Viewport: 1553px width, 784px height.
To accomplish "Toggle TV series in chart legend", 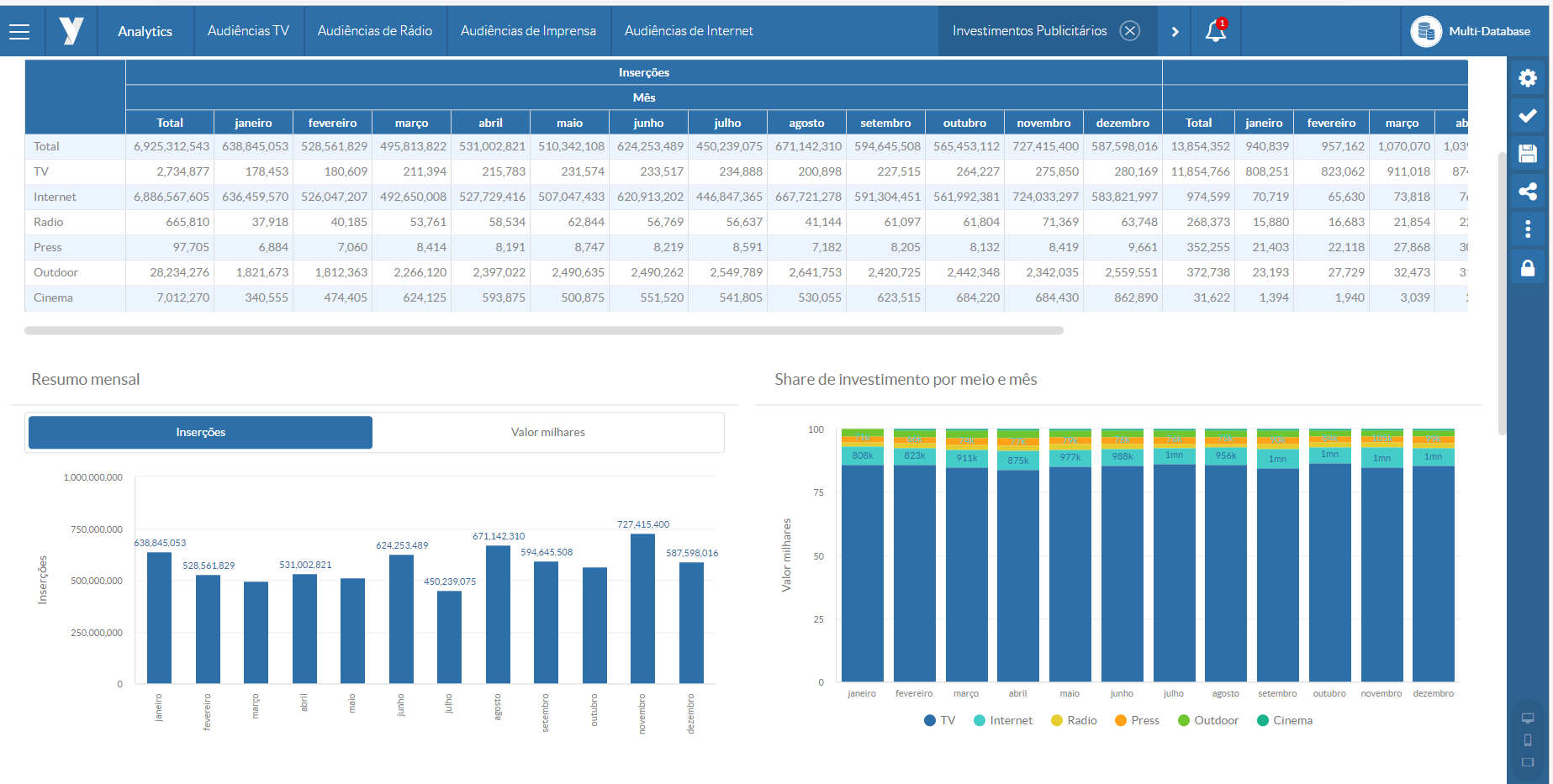I will click(940, 721).
